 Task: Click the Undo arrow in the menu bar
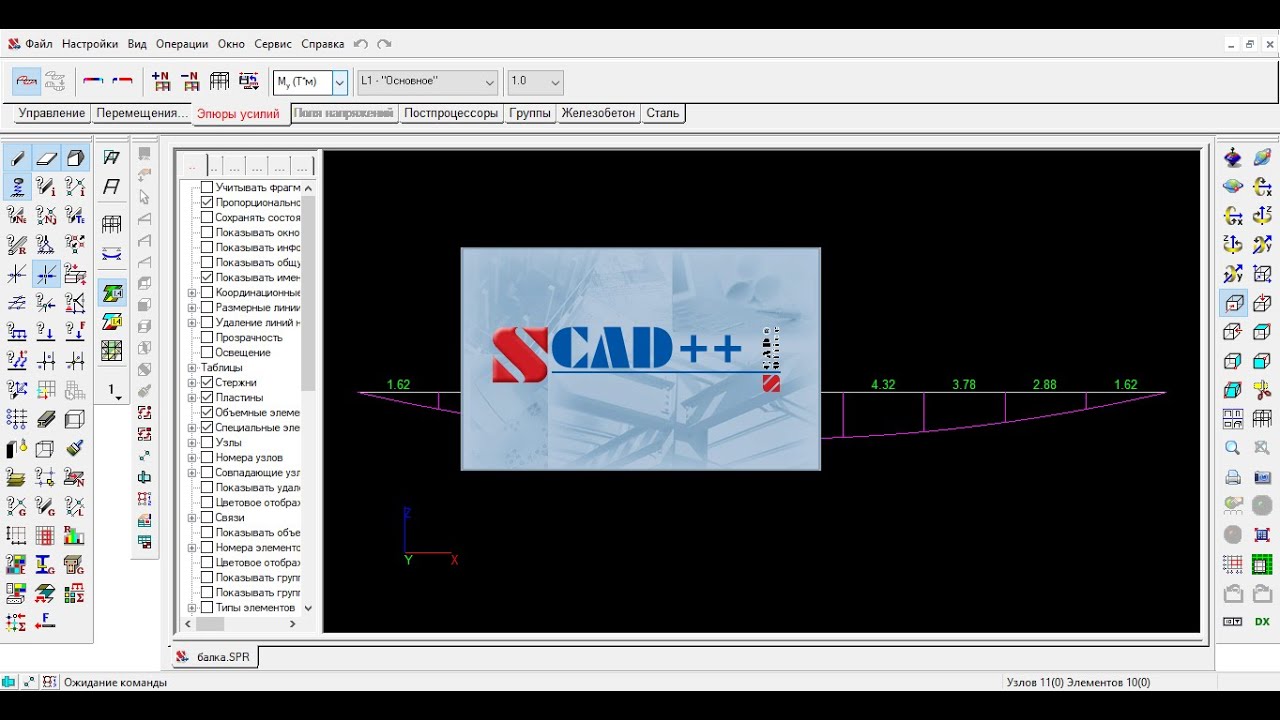coord(361,44)
